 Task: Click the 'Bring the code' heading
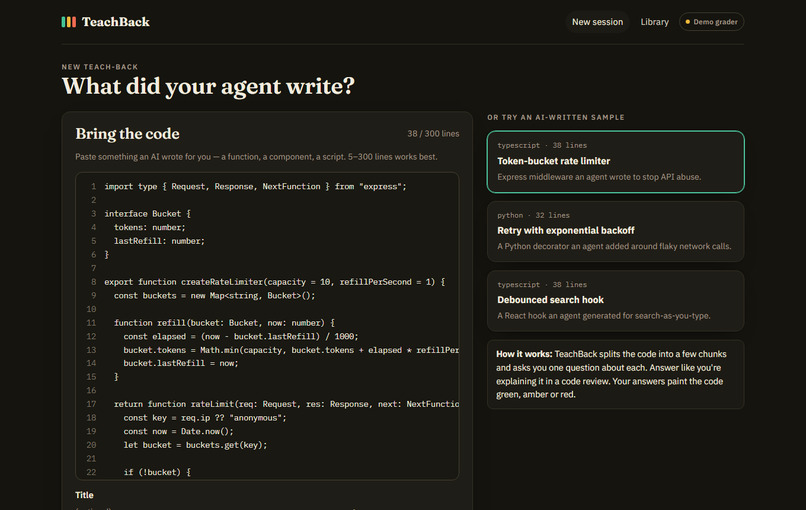(127, 134)
